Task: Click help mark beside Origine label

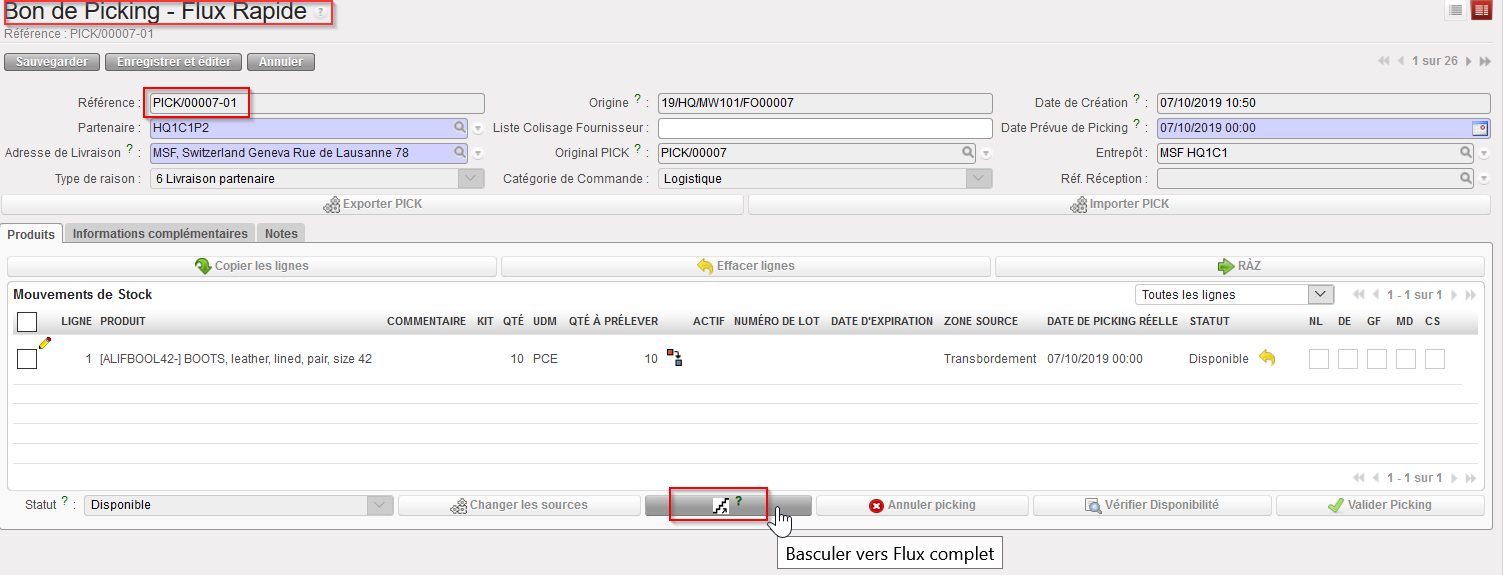Action: coord(637,100)
